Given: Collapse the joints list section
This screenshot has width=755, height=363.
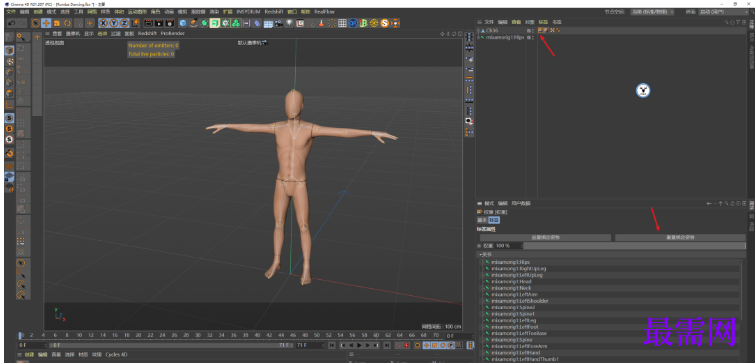Looking at the screenshot, I should [482, 254].
